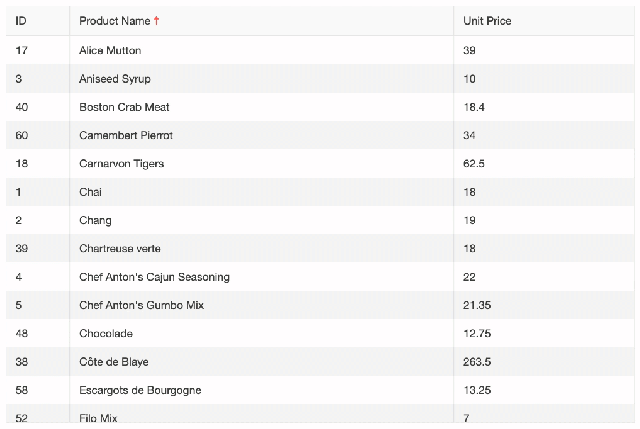
Task: Click Escargots de Bourgogne product name
Action: (x=140, y=390)
